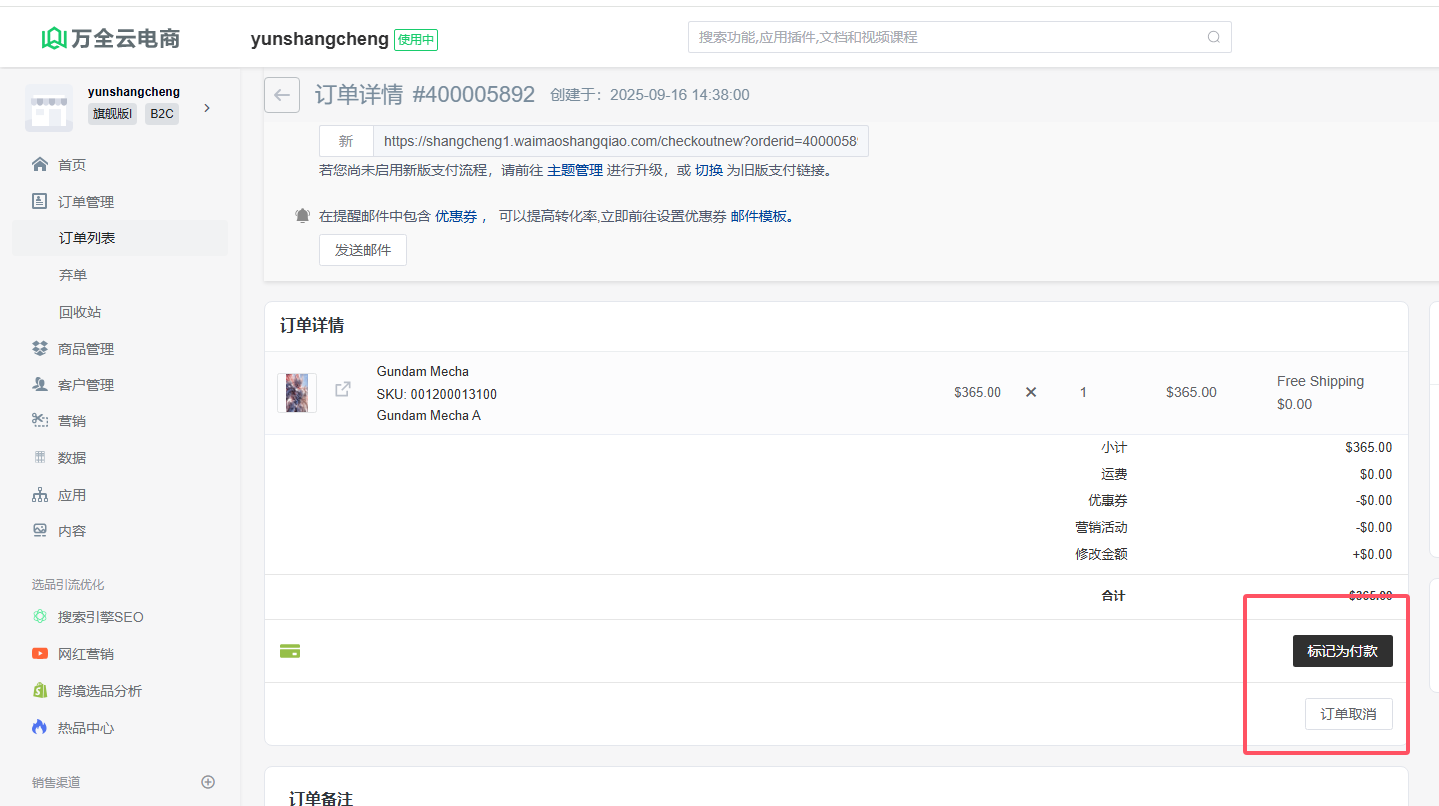Viewport: 1439px width, 806px height.
Task: Click the Gundam Mecha product thumbnail
Action: click(297, 393)
